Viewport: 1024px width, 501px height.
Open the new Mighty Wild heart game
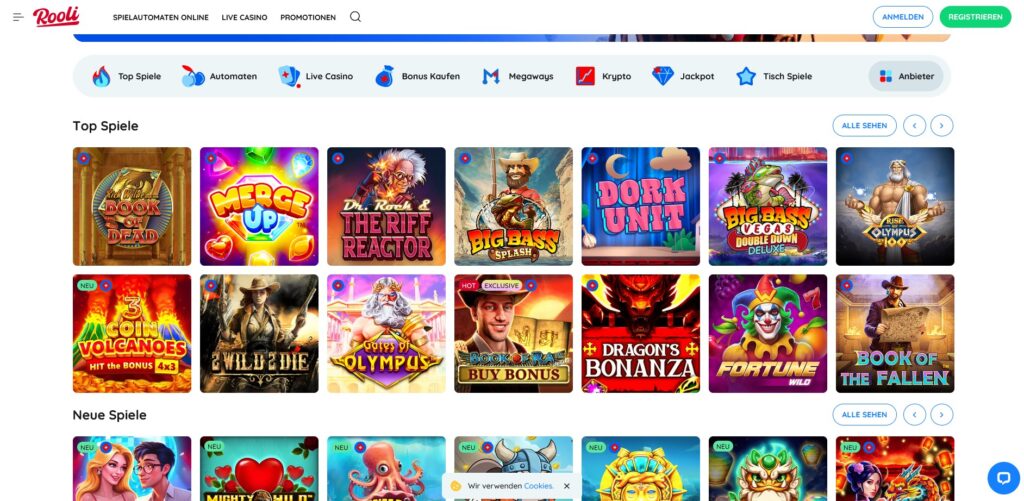[259, 469]
